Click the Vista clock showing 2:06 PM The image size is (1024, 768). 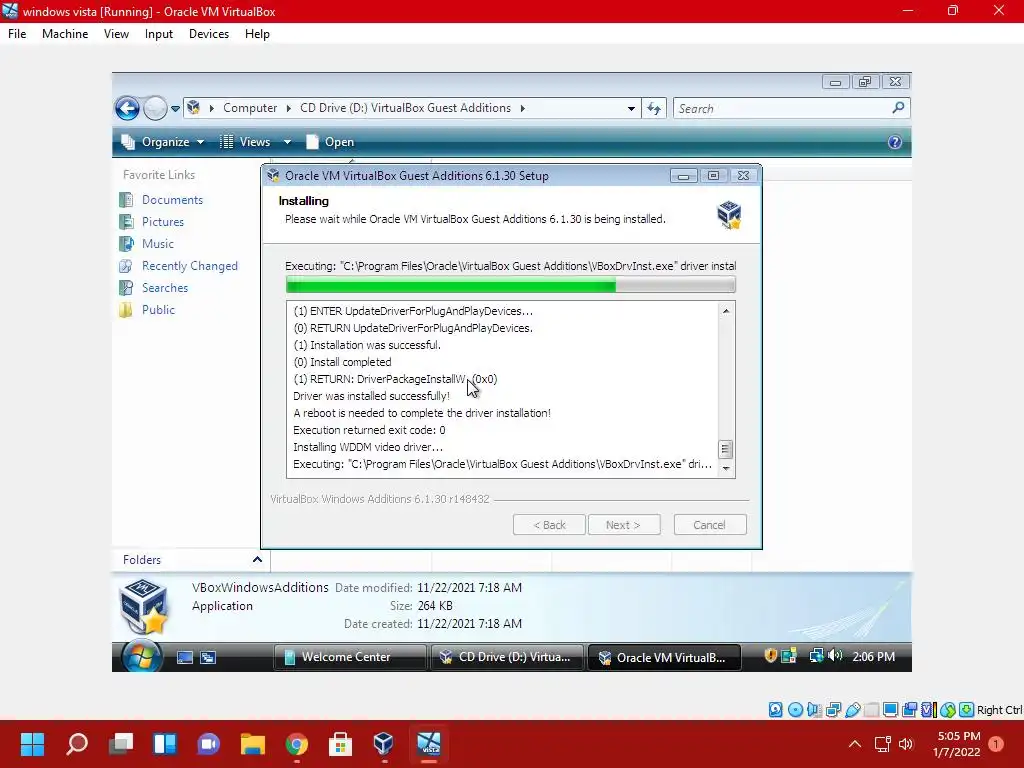874,656
